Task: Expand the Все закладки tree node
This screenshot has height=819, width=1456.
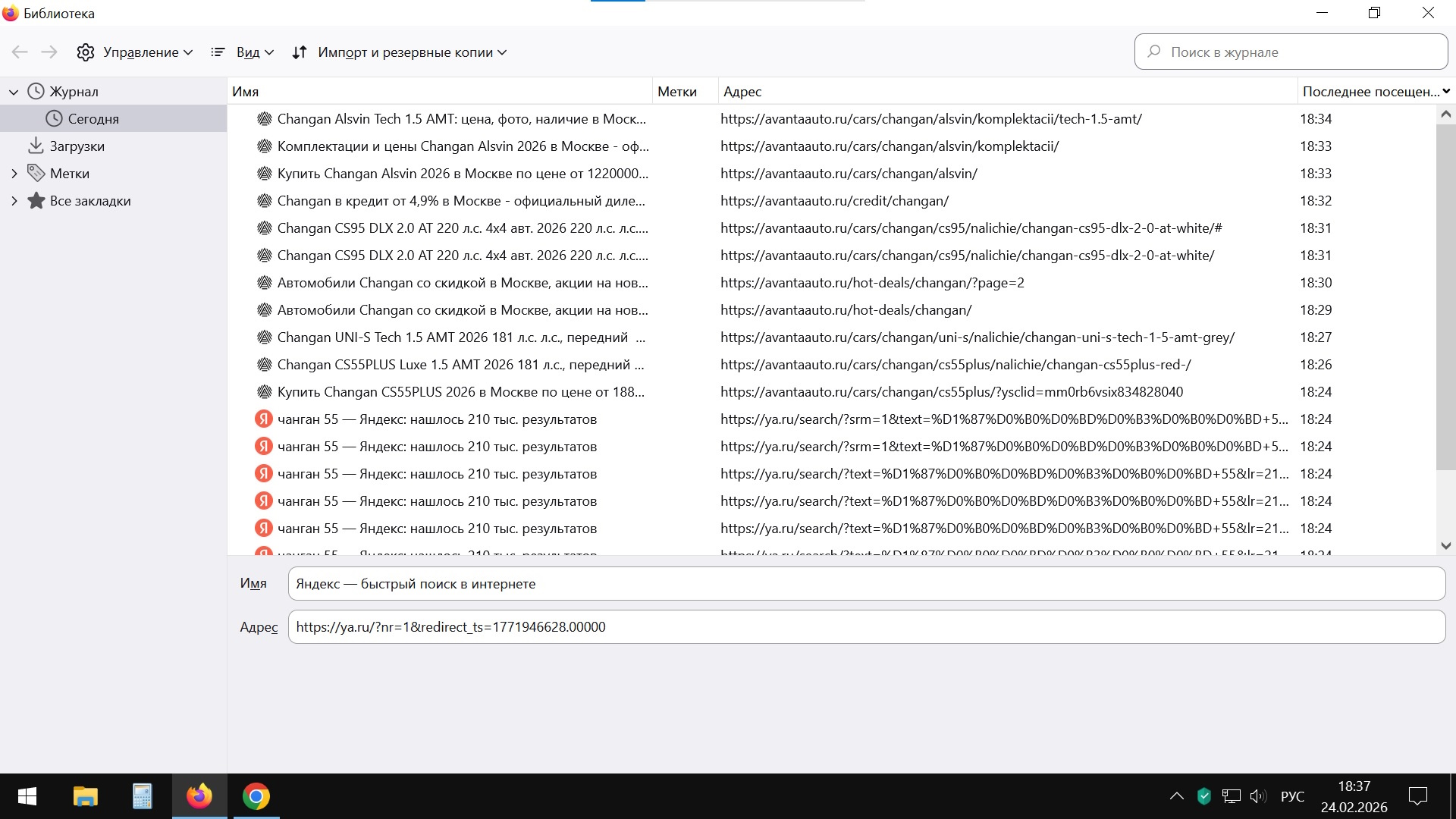Action: click(14, 201)
